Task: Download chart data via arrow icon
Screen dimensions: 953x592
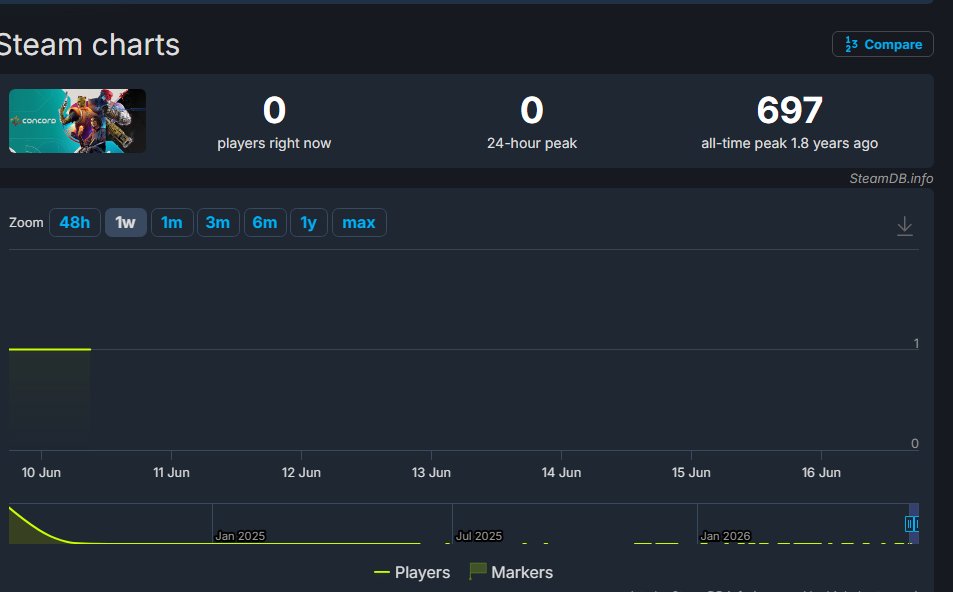Action: [904, 226]
